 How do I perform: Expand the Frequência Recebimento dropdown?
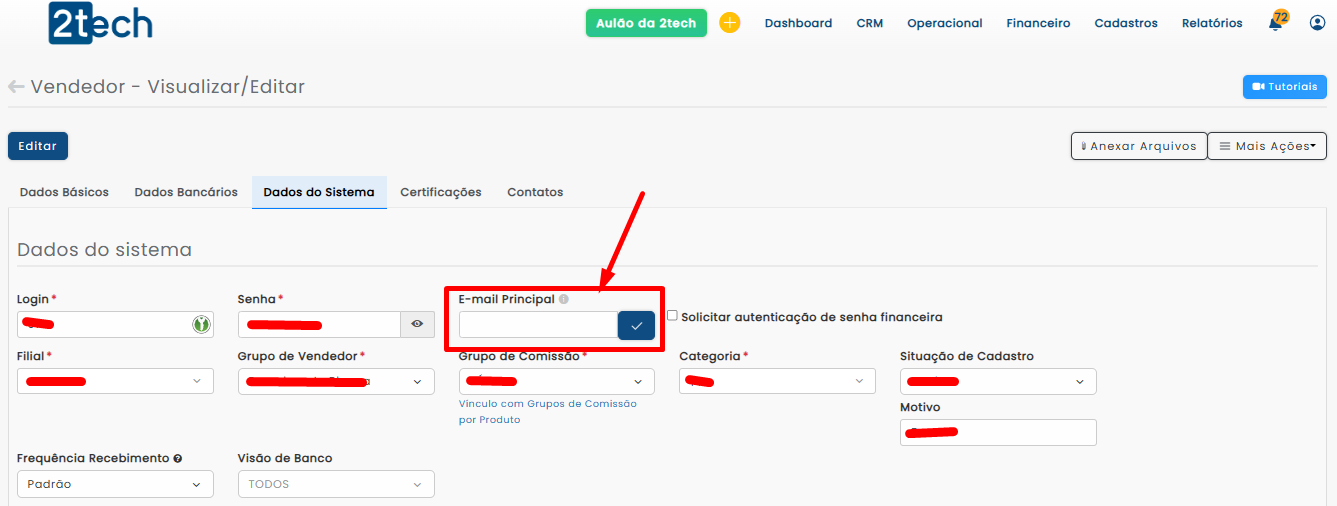tap(115, 484)
